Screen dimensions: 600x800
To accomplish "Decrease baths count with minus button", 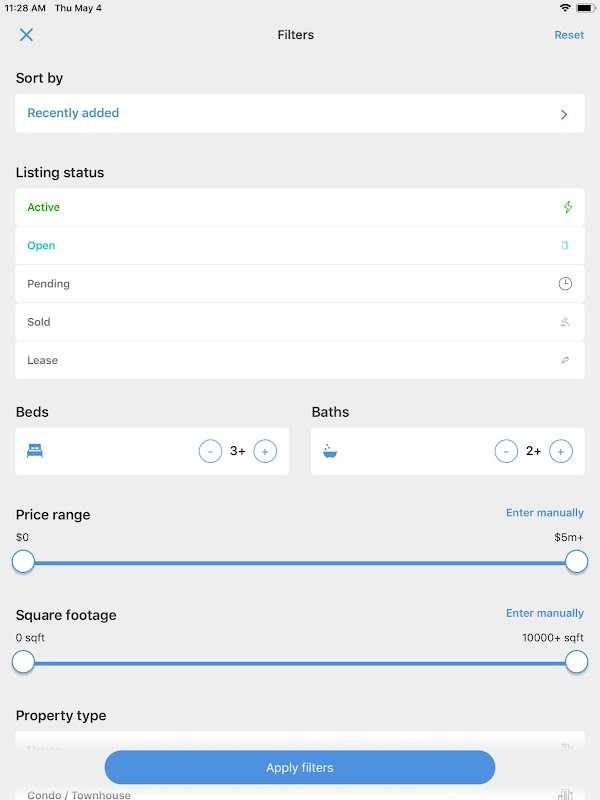I will 506,451.
